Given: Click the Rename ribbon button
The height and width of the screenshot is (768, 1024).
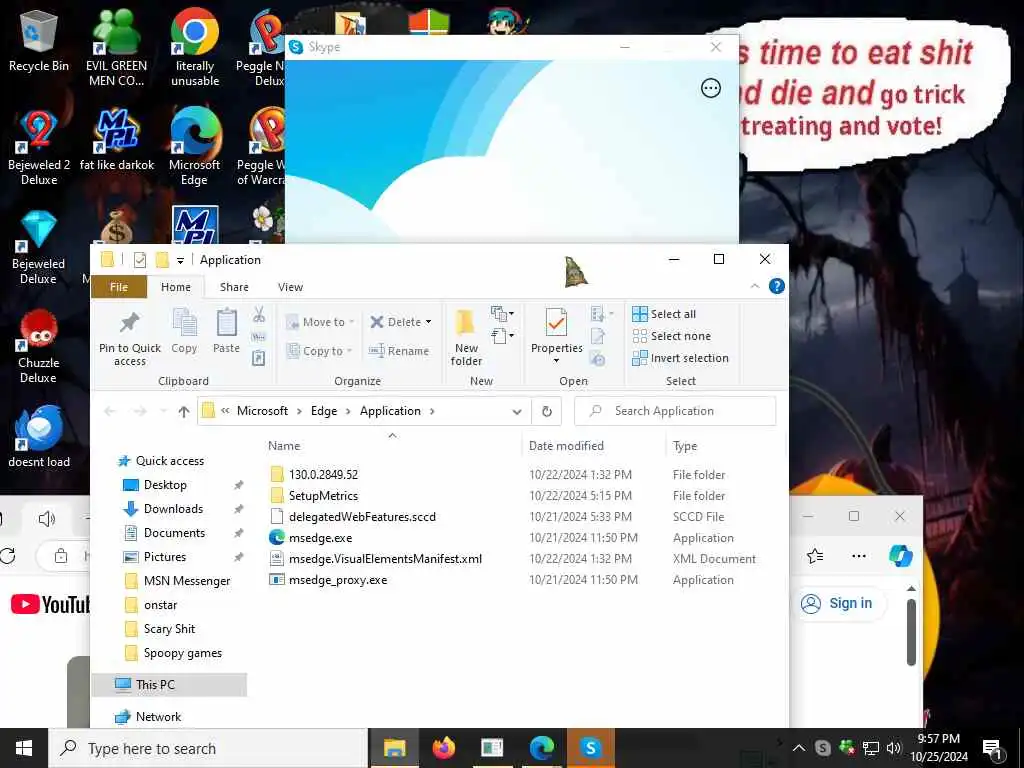Looking at the screenshot, I should tap(399, 351).
